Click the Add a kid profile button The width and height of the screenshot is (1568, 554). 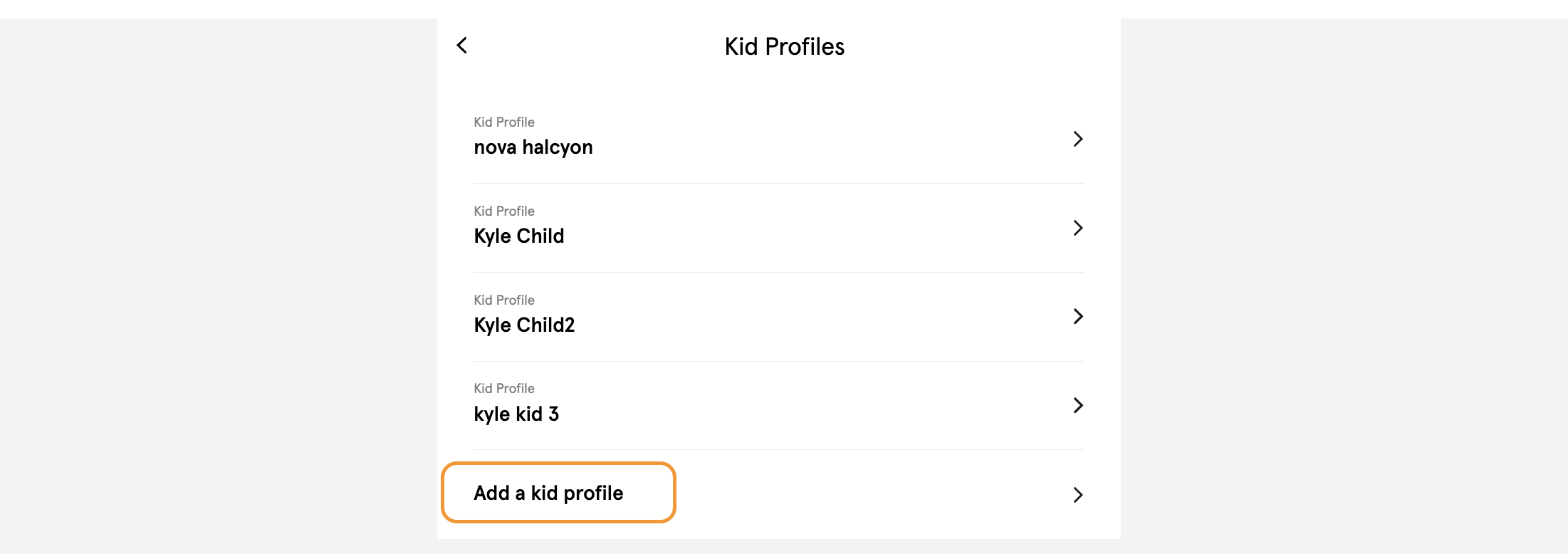(548, 493)
